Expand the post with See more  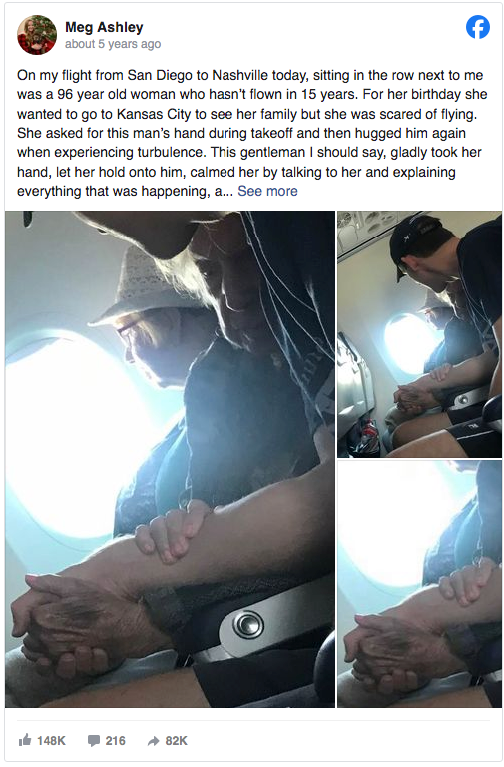click(x=267, y=191)
